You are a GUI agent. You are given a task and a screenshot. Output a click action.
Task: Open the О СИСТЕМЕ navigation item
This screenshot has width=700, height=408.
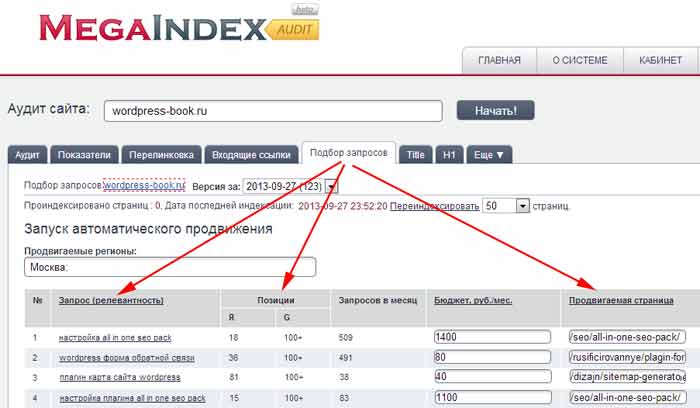tap(576, 60)
